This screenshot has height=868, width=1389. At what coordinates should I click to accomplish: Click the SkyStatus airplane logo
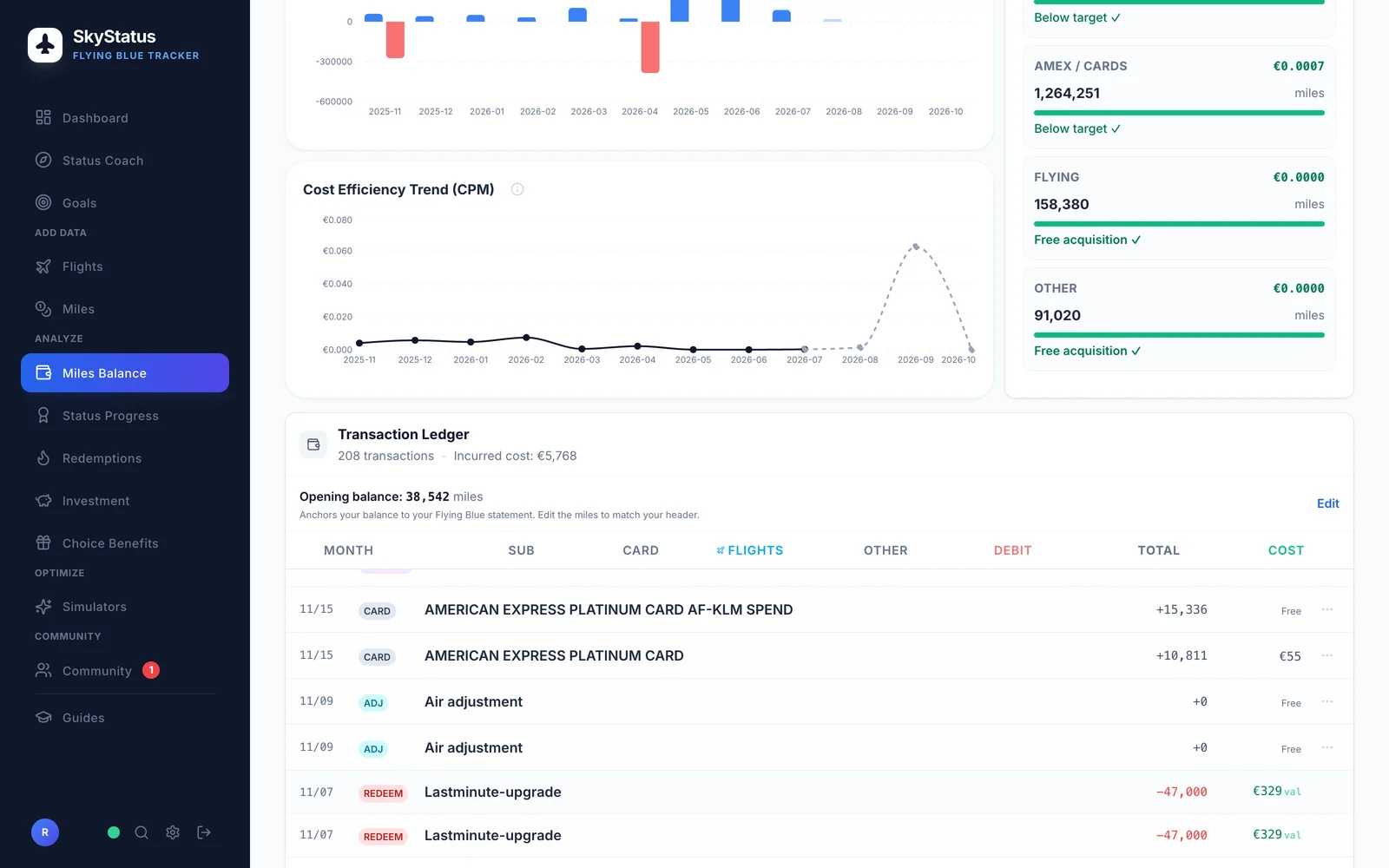45,45
